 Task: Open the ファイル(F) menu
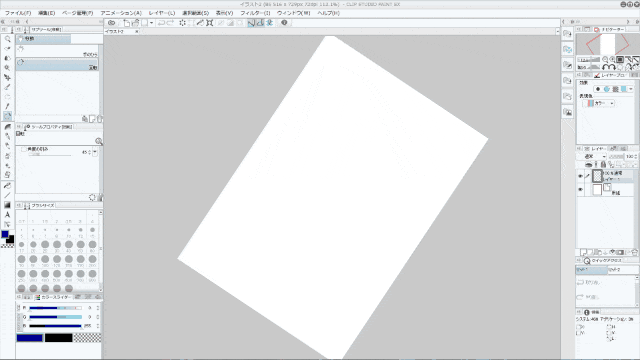pos(18,13)
